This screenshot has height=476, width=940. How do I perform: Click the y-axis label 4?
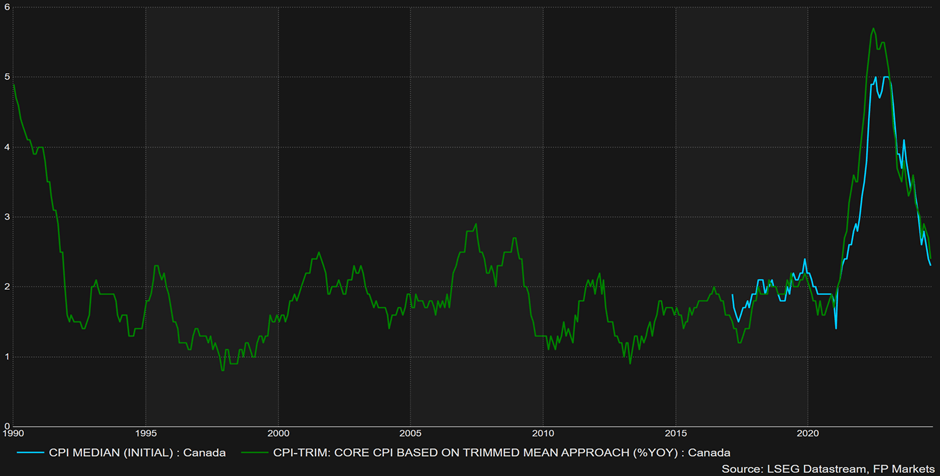[6, 147]
